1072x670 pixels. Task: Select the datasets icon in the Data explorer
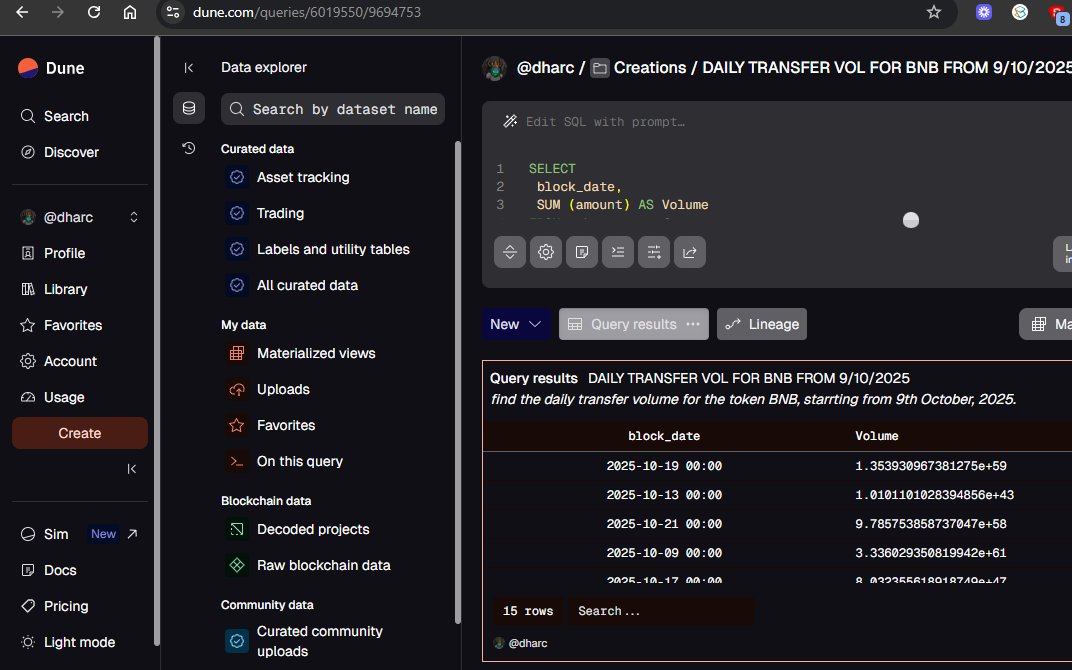(x=189, y=108)
